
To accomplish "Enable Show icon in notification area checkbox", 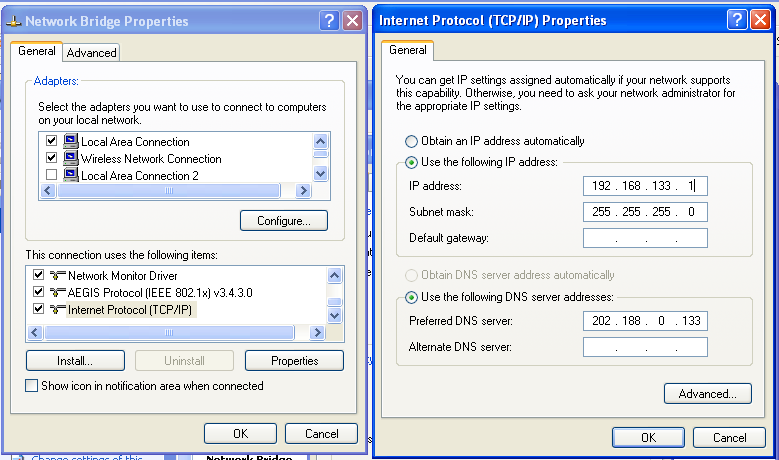I will coord(32,386).
